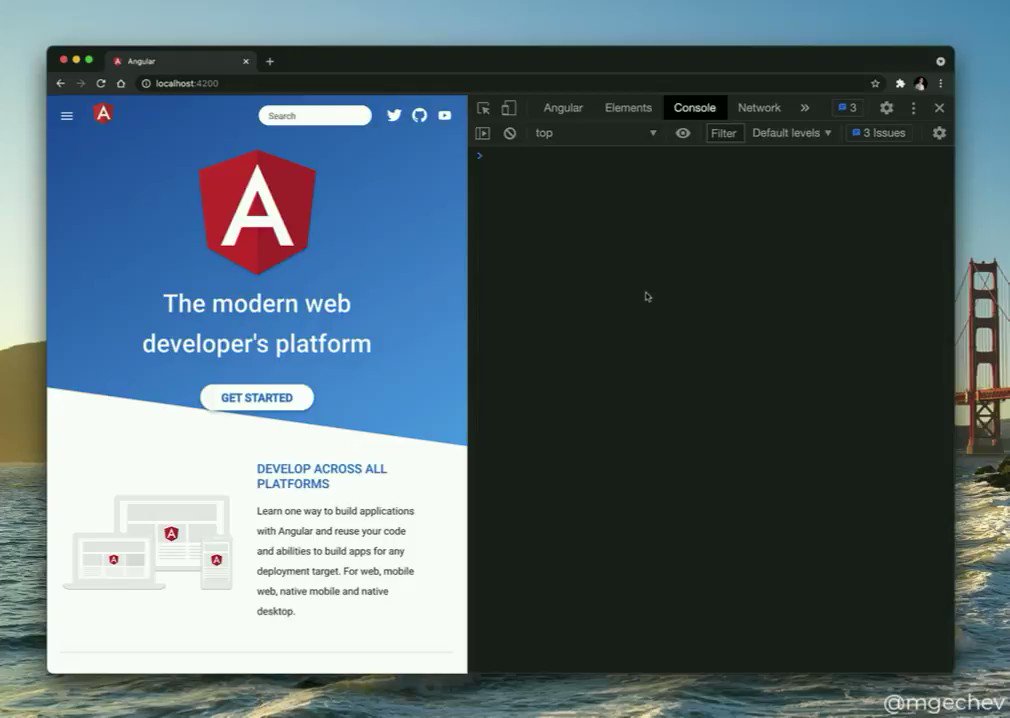This screenshot has height=718, width=1010.
Task: Close the DevTools panel
Action: point(939,108)
